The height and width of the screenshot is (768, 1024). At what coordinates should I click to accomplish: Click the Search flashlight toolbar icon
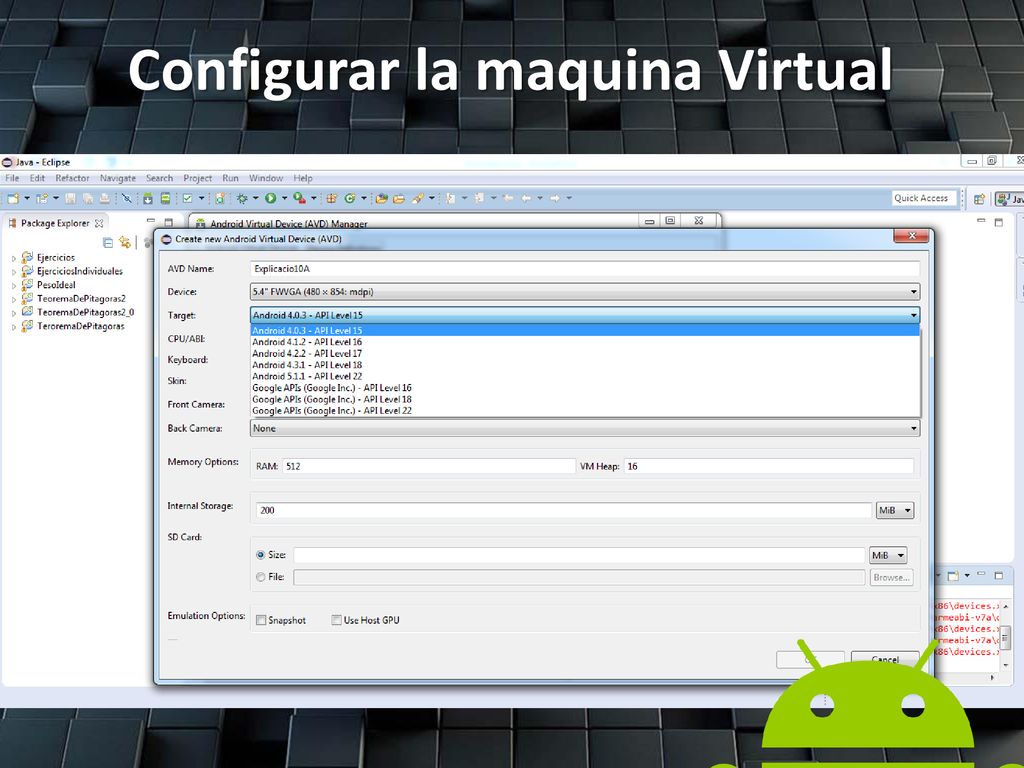click(418, 198)
